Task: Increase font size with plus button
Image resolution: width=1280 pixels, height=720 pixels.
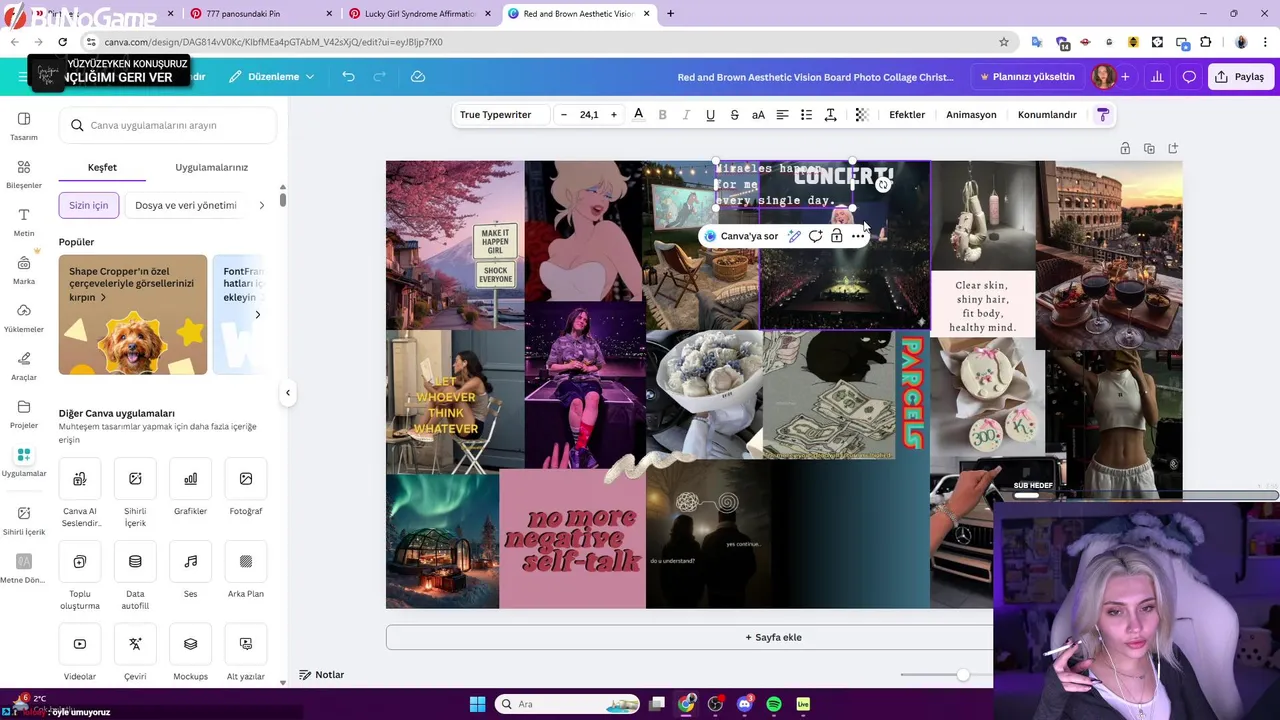Action: tap(614, 114)
